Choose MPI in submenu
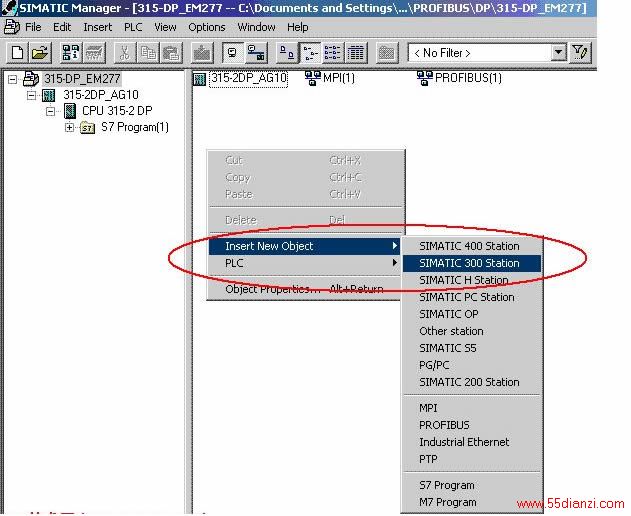631x516 pixels. click(472, 408)
